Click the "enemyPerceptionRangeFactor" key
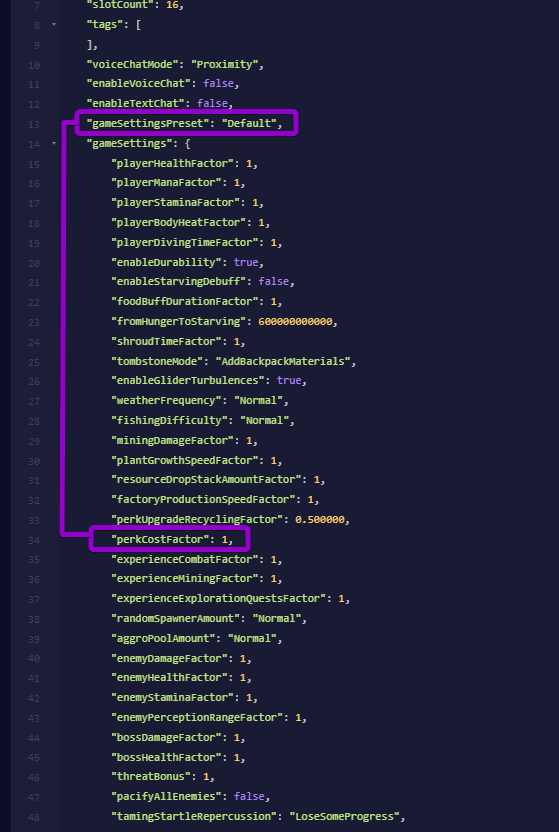 (197, 717)
